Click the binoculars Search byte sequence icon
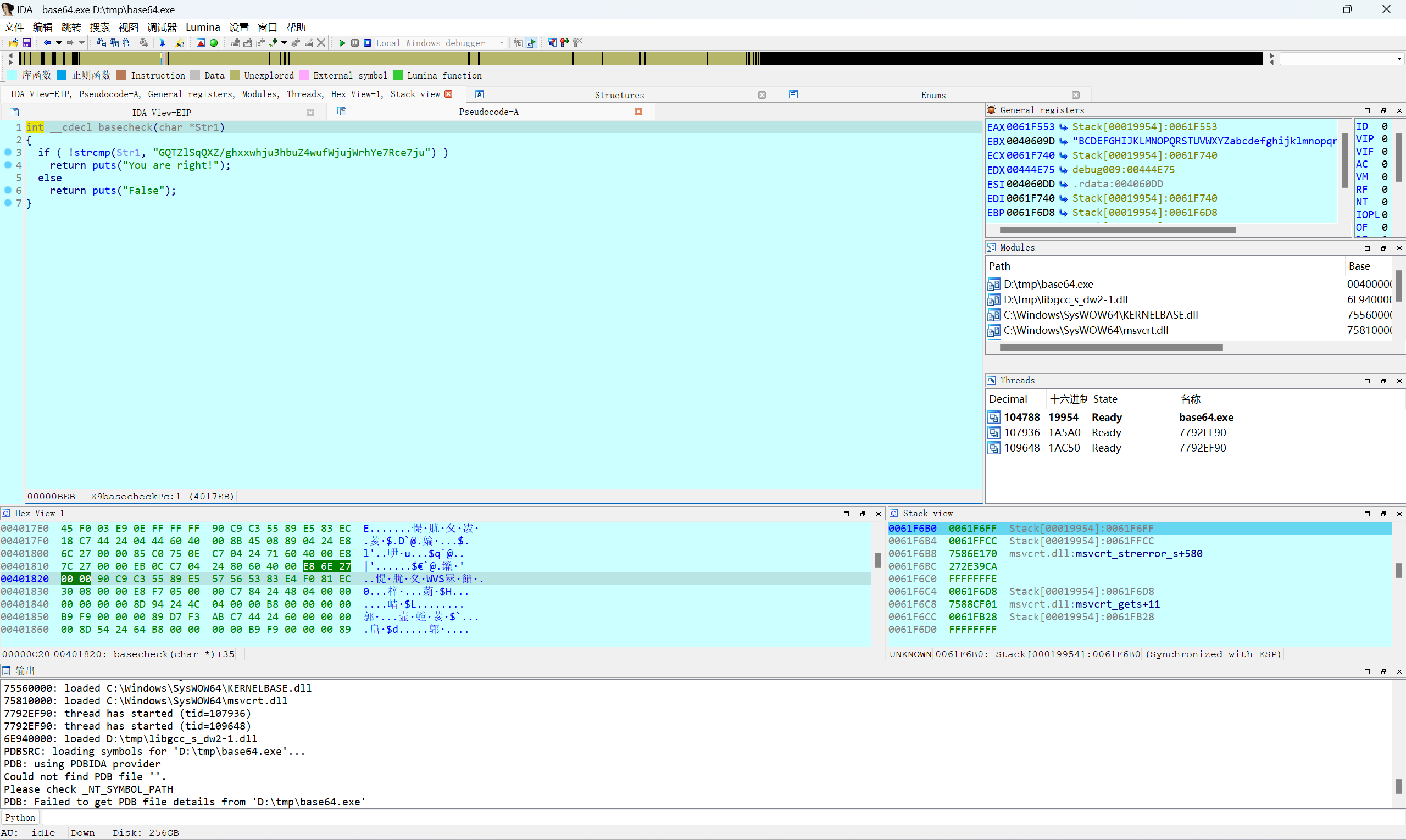1406x840 pixels. pos(127,43)
